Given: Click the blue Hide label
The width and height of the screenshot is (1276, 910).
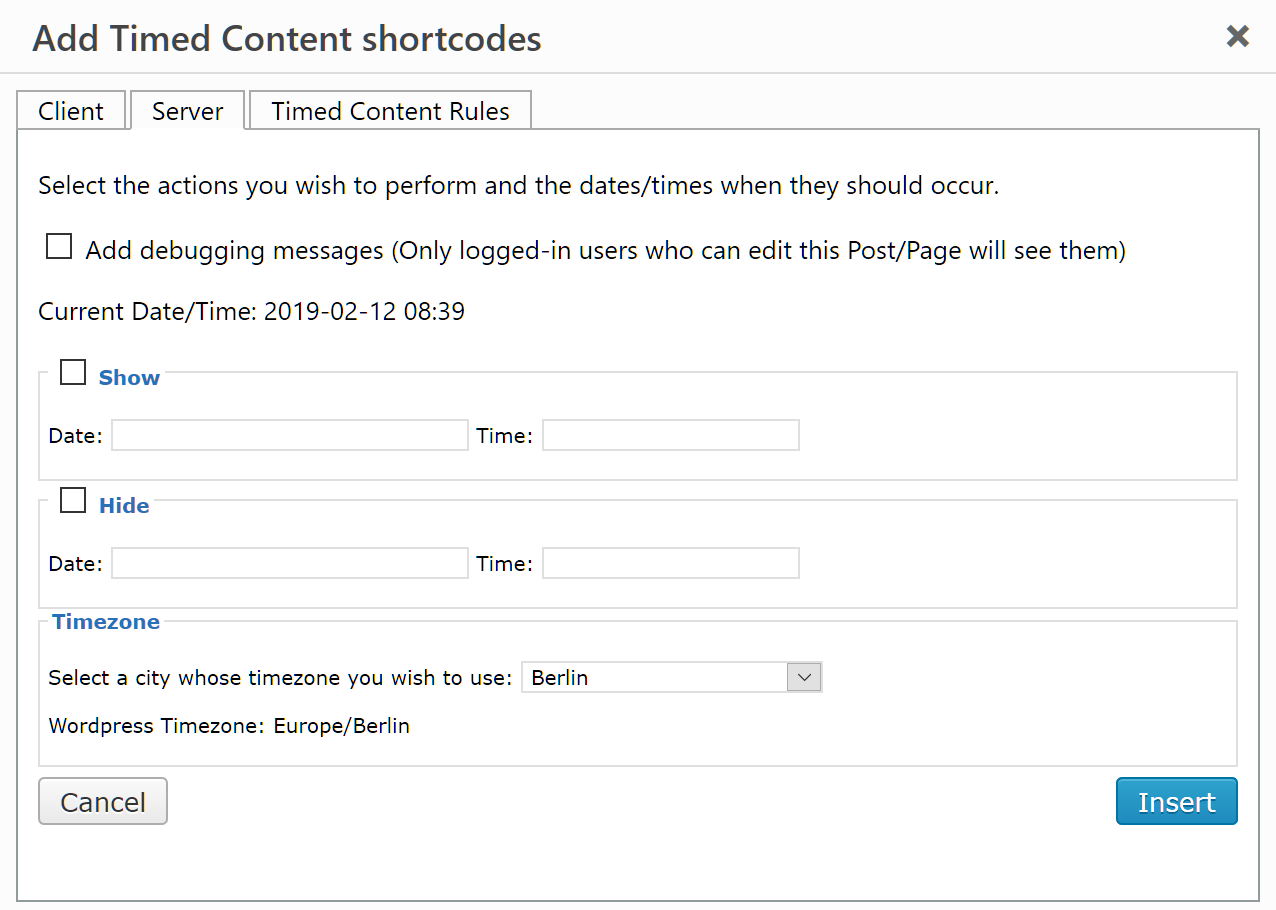Looking at the screenshot, I should [x=124, y=505].
